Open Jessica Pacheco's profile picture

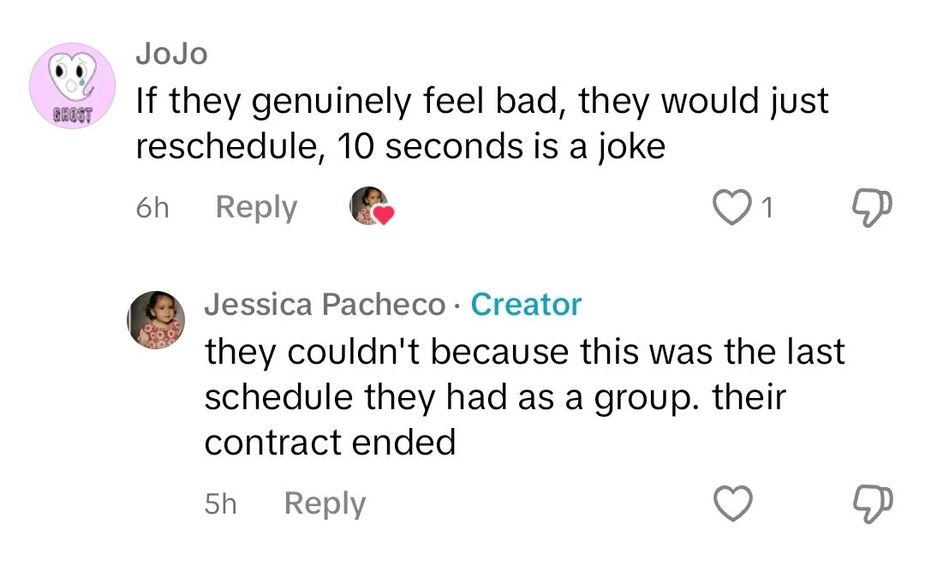pos(157,318)
